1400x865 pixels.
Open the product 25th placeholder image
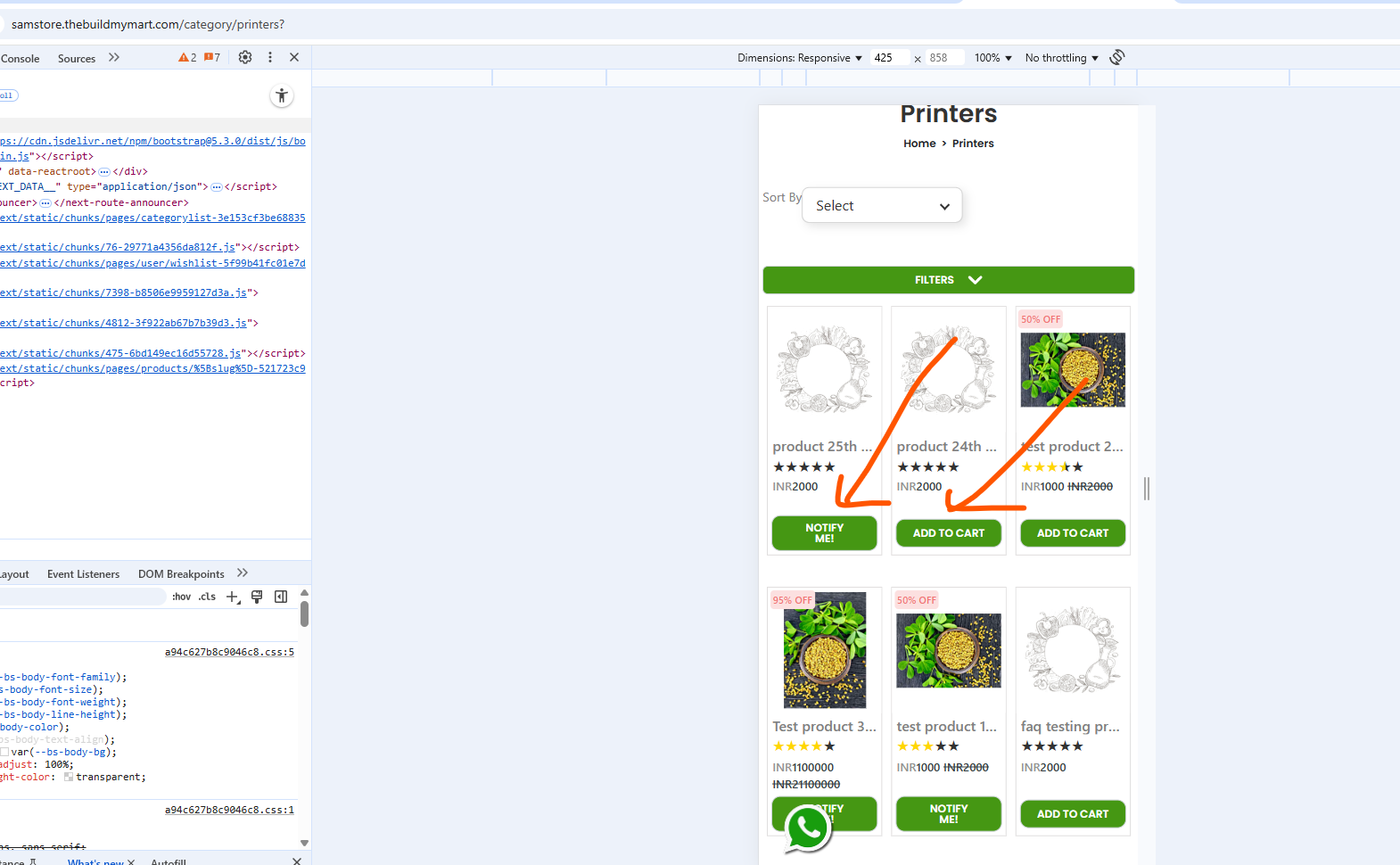tap(824, 369)
